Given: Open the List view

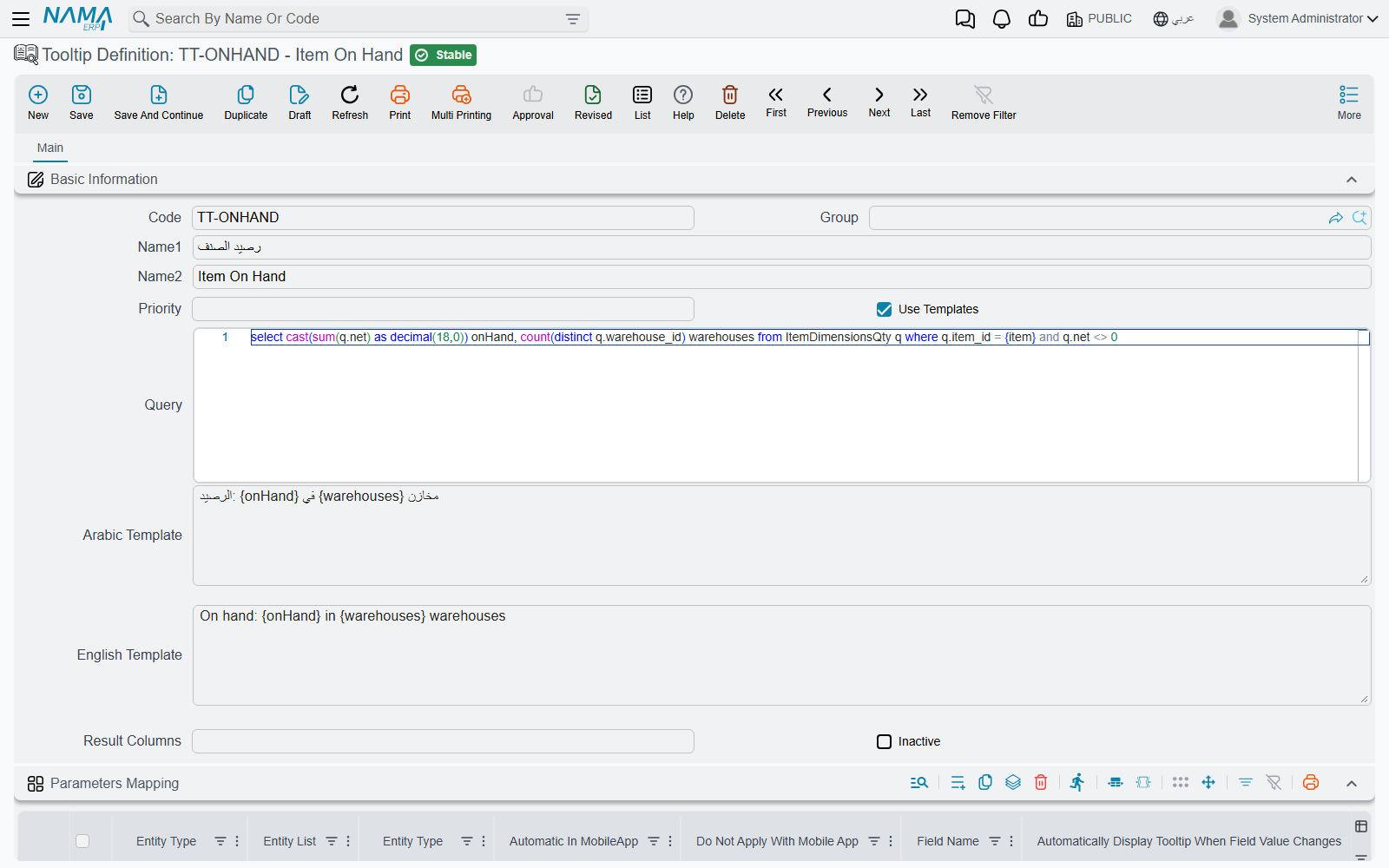Looking at the screenshot, I should pos(642,95).
